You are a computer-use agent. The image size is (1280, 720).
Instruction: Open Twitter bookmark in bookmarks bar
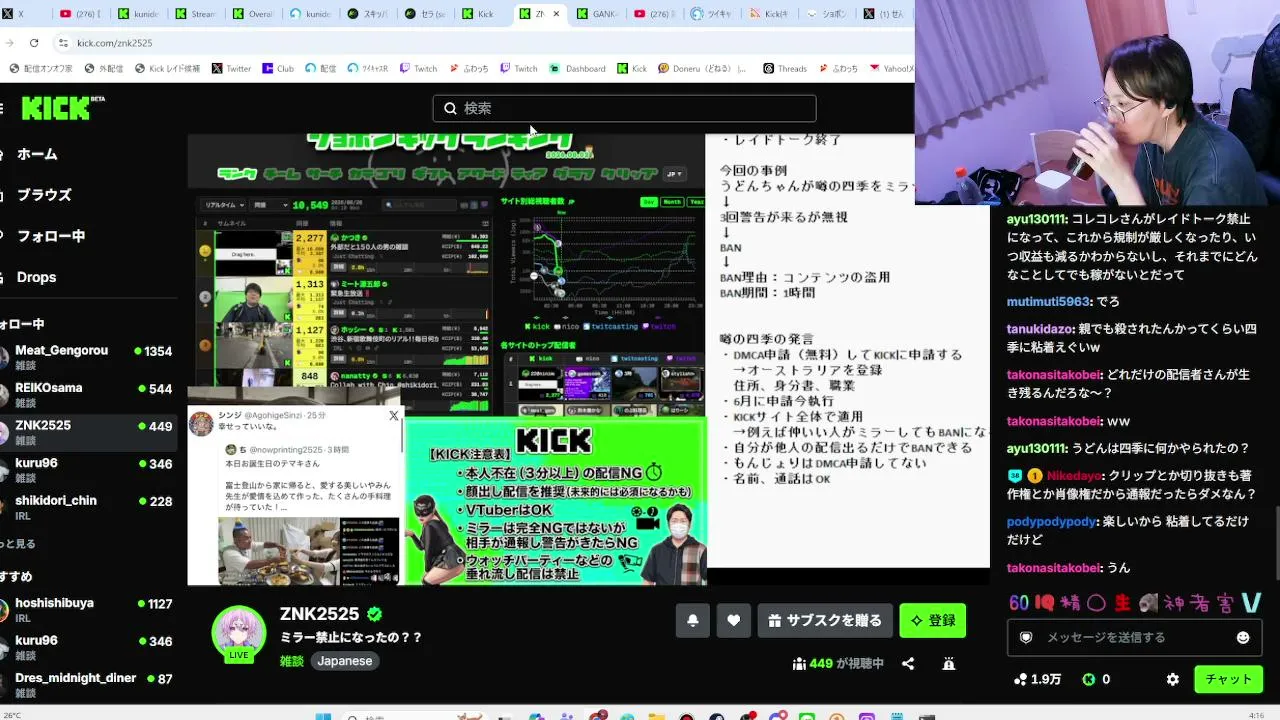[231, 69]
